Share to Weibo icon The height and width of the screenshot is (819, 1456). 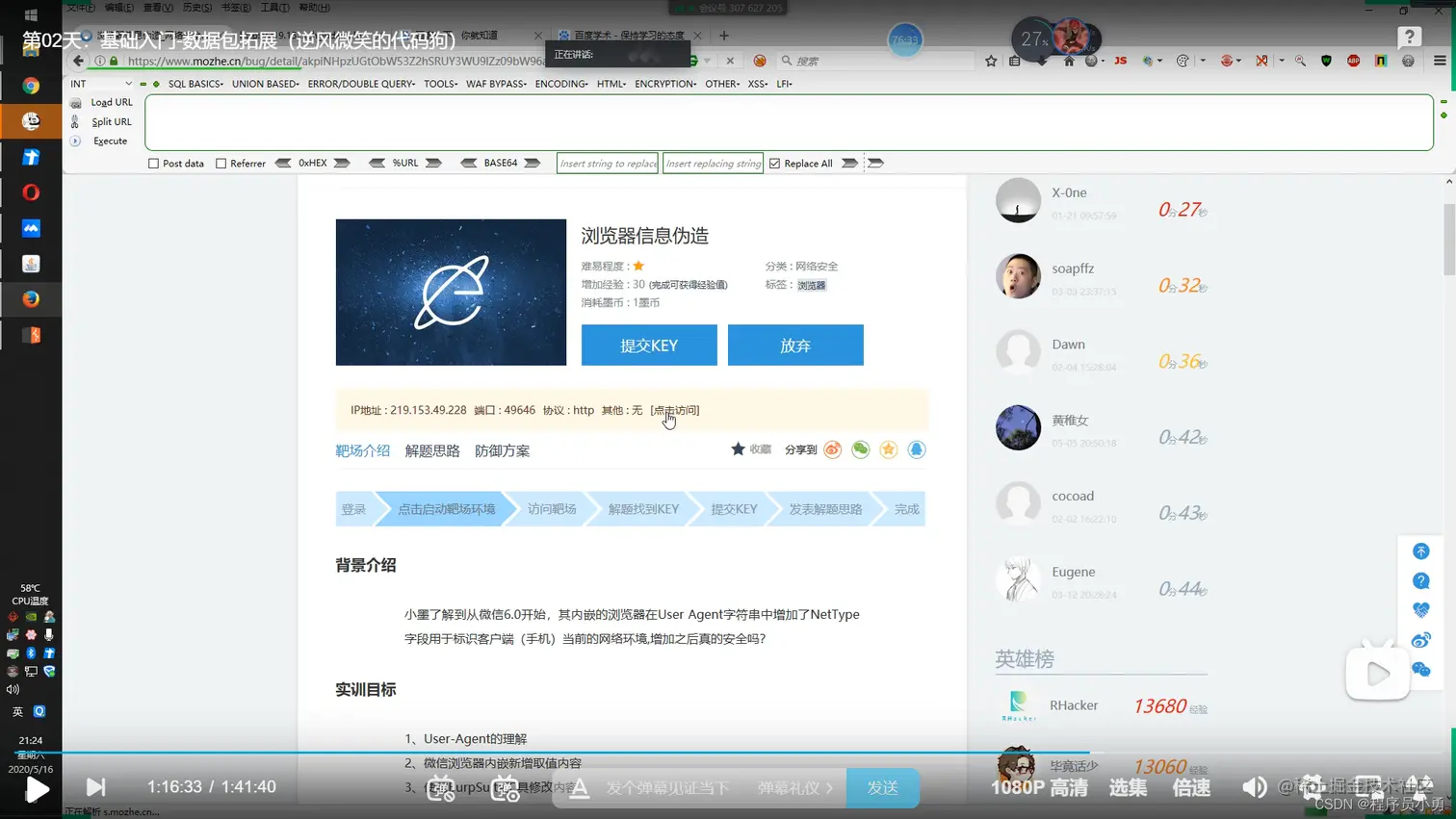click(x=833, y=449)
